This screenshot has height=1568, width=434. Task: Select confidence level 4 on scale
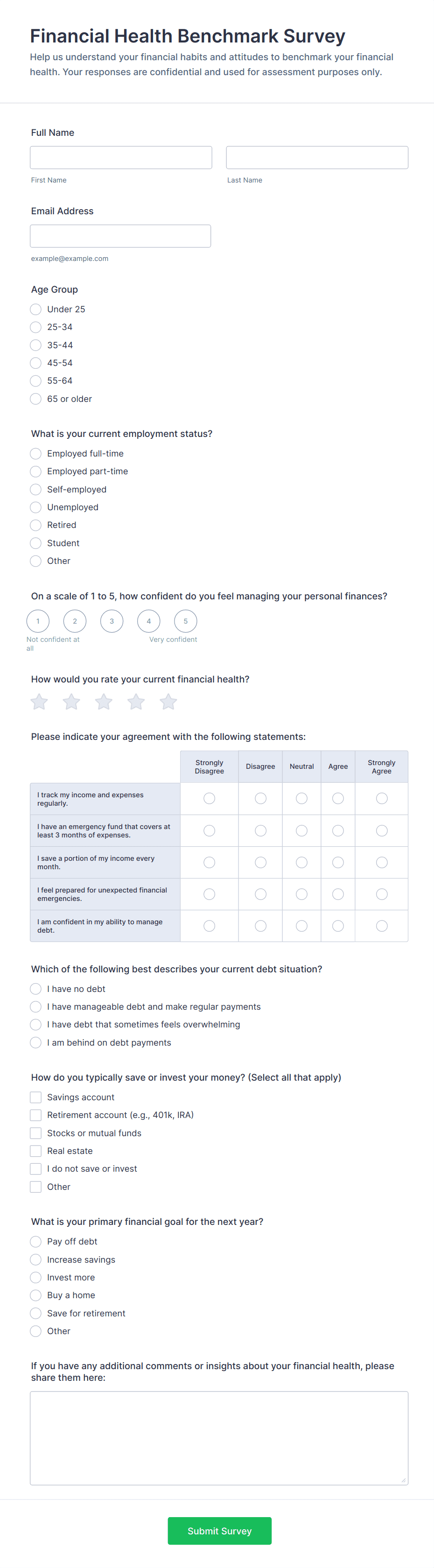coord(148,621)
